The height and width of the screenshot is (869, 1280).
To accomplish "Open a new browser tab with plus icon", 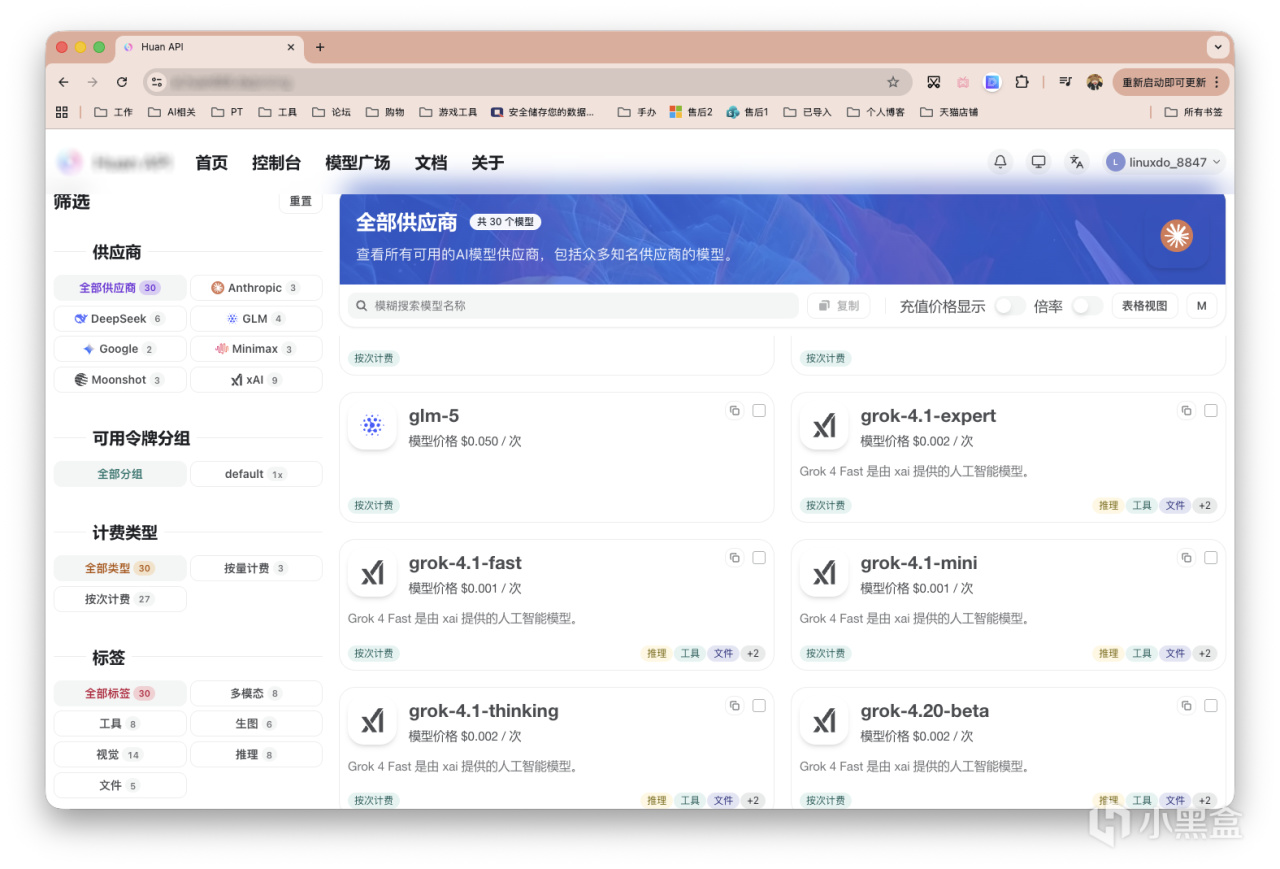I will click(x=320, y=47).
